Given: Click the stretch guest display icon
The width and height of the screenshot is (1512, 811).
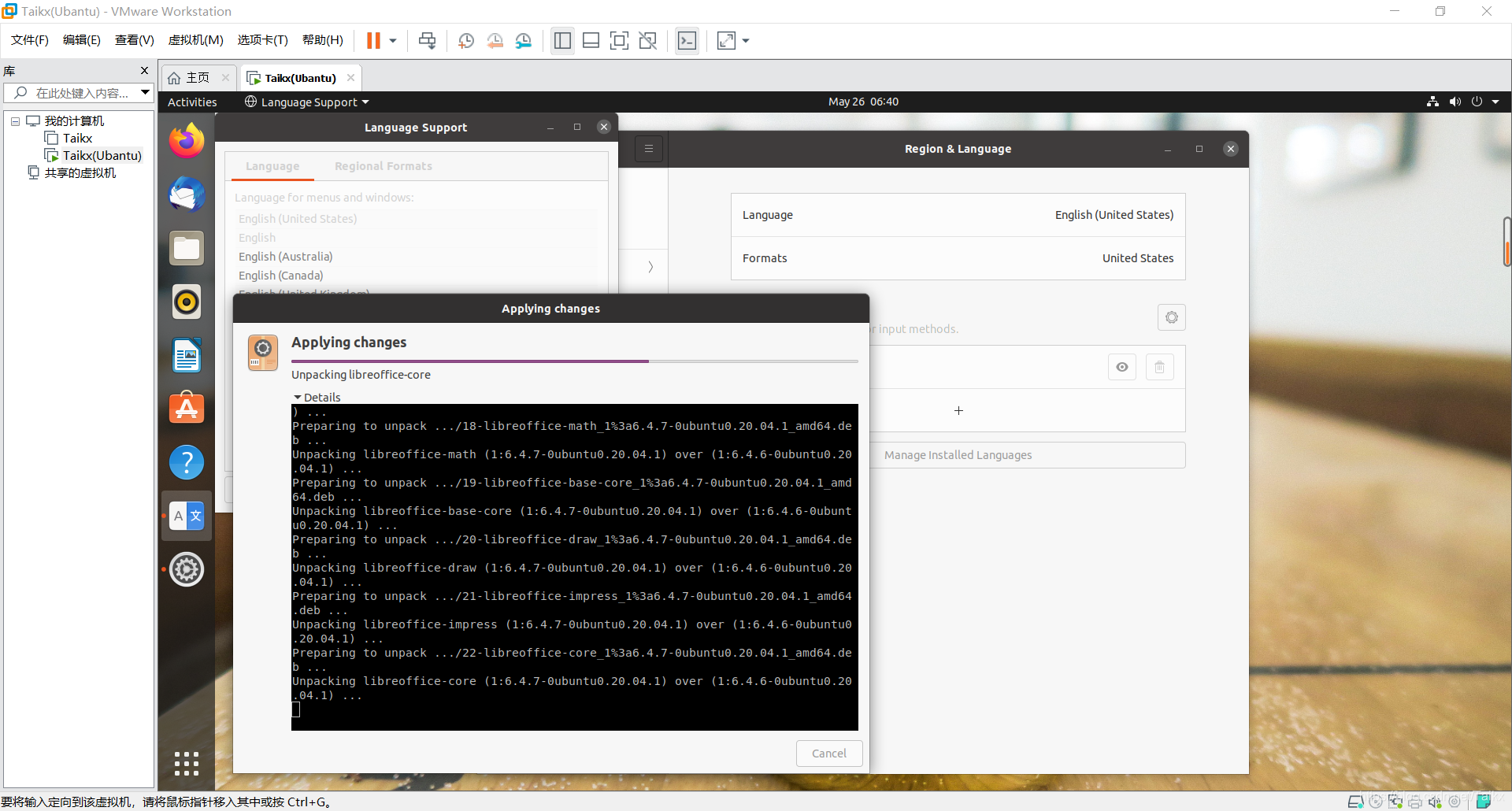Looking at the screenshot, I should click(726, 40).
